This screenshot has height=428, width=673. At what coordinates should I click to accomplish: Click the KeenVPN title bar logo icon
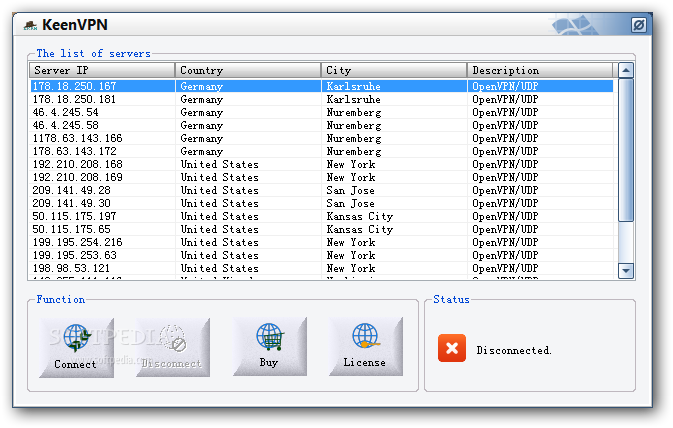pos(30,25)
